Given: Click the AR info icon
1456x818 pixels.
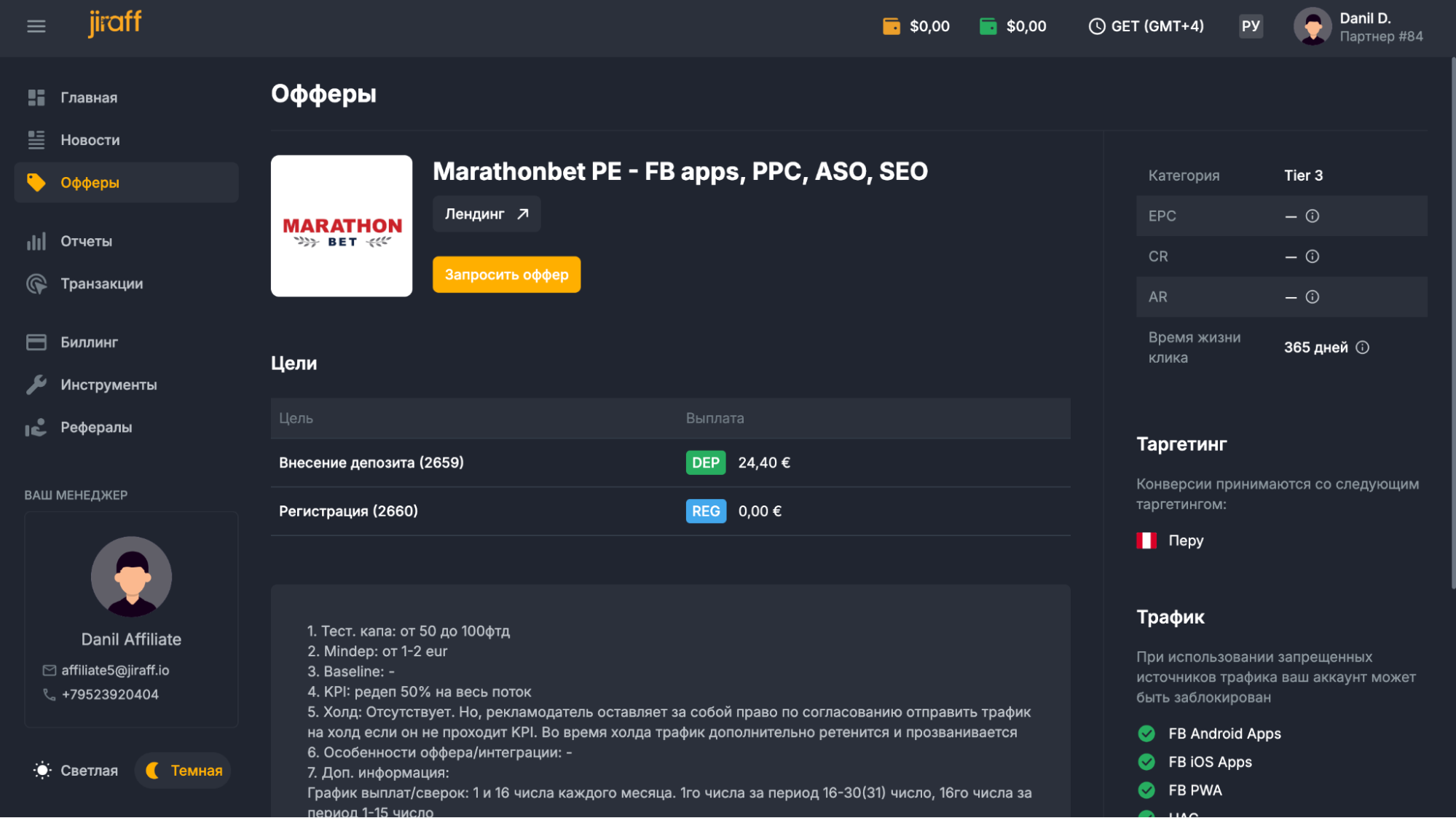Looking at the screenshot, I should click(x=1313, y=297).
